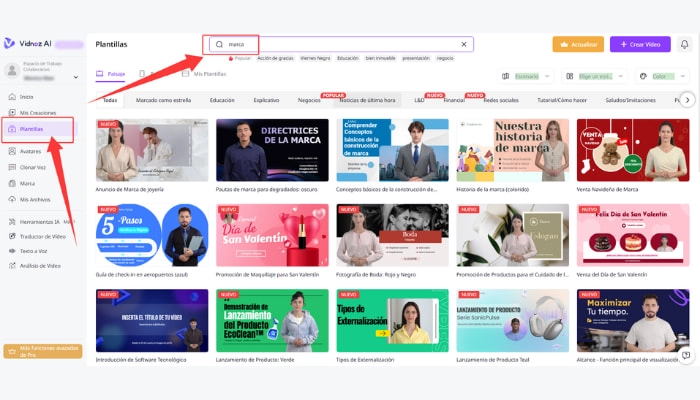Screen dimensions: 700x400
Task: Open the Elige un estilo dropdown
Action: point(594,76)
